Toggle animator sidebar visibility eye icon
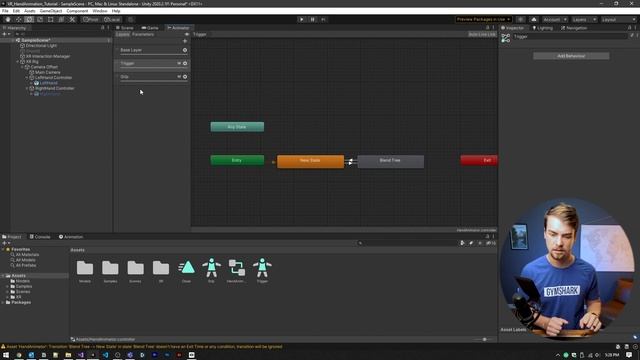Image resolution: width=640 pixels, height=360 pixels. [187, 34]
